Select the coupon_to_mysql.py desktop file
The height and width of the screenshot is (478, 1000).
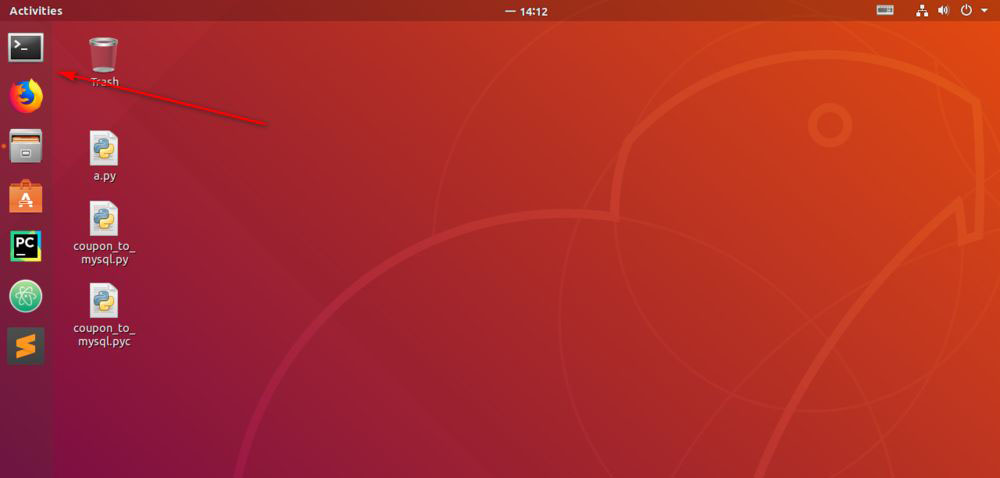[104, 218]
